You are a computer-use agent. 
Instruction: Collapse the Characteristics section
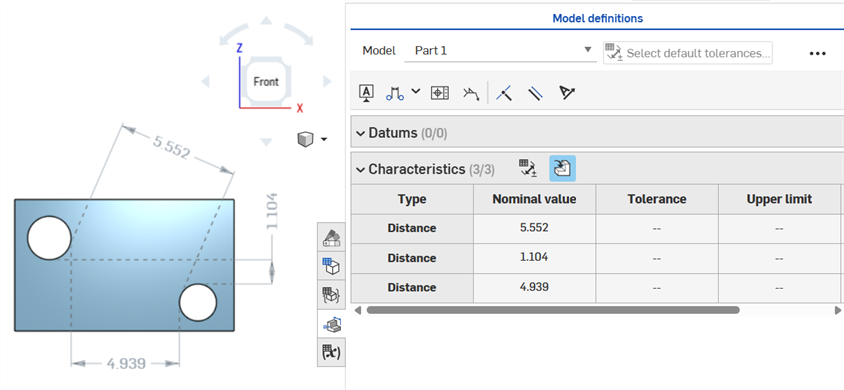361,169
